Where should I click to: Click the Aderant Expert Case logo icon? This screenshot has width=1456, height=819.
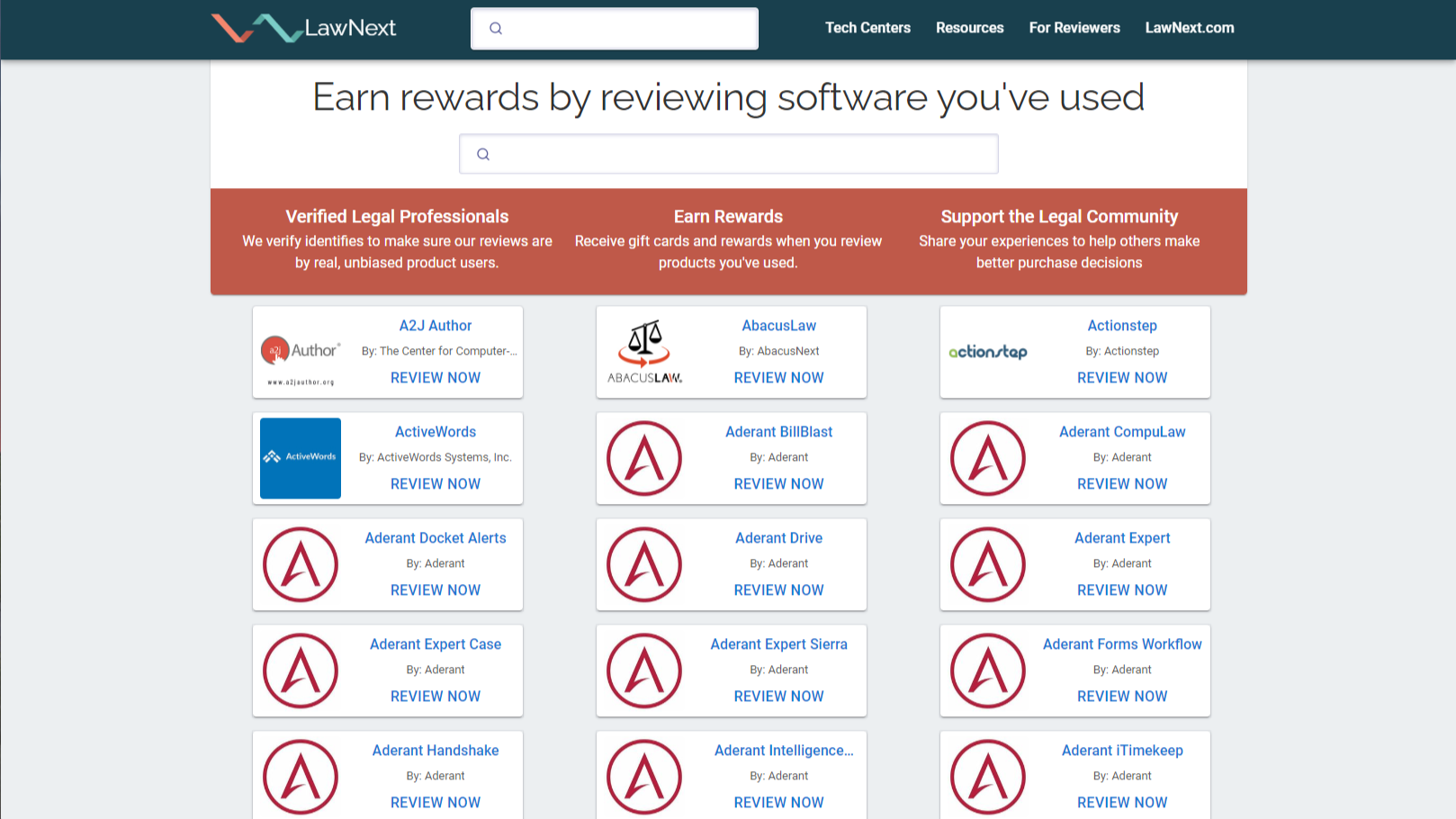301,670
